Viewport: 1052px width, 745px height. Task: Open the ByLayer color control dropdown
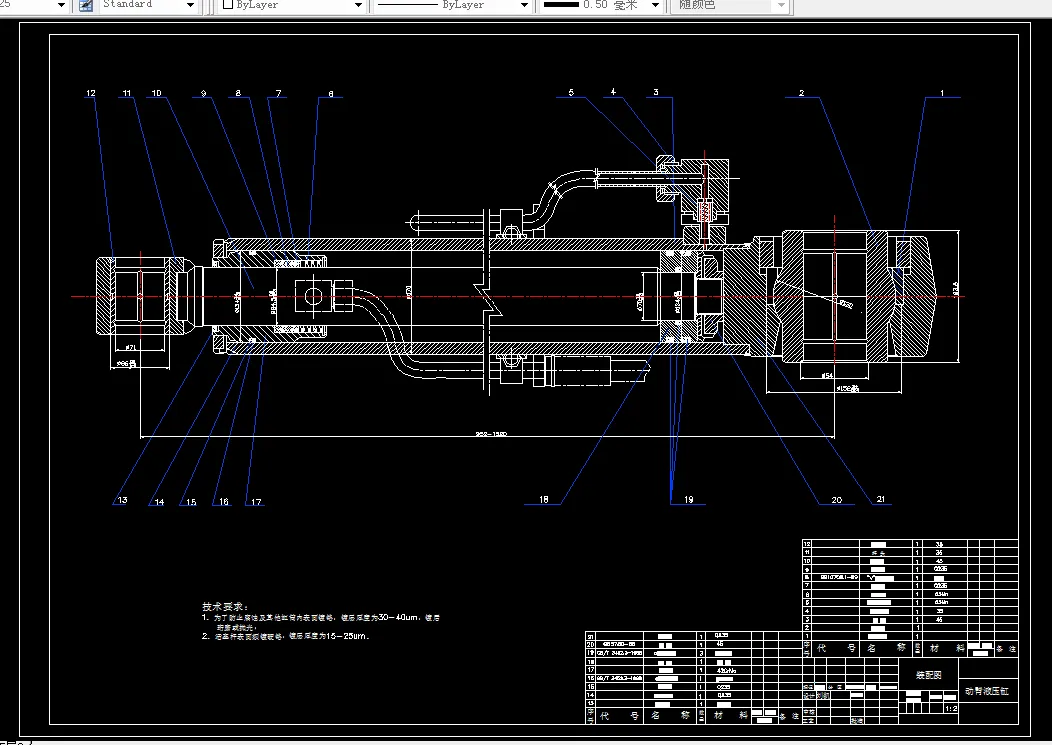293,5
